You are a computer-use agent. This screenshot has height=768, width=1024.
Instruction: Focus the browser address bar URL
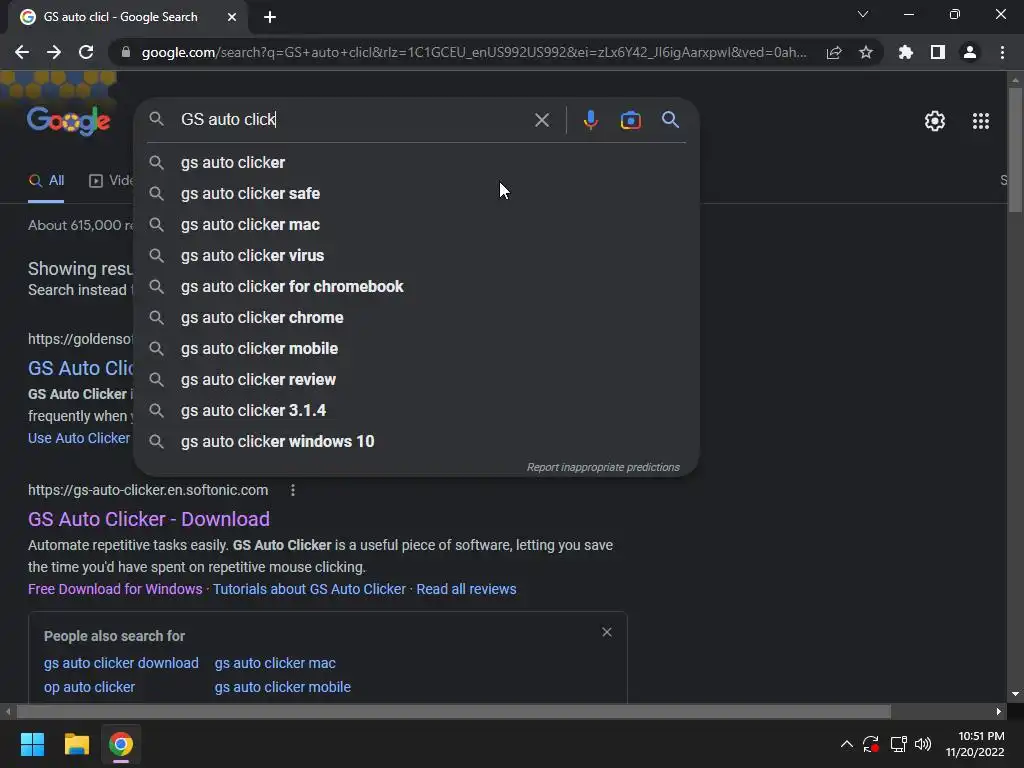tap(473, 52)
